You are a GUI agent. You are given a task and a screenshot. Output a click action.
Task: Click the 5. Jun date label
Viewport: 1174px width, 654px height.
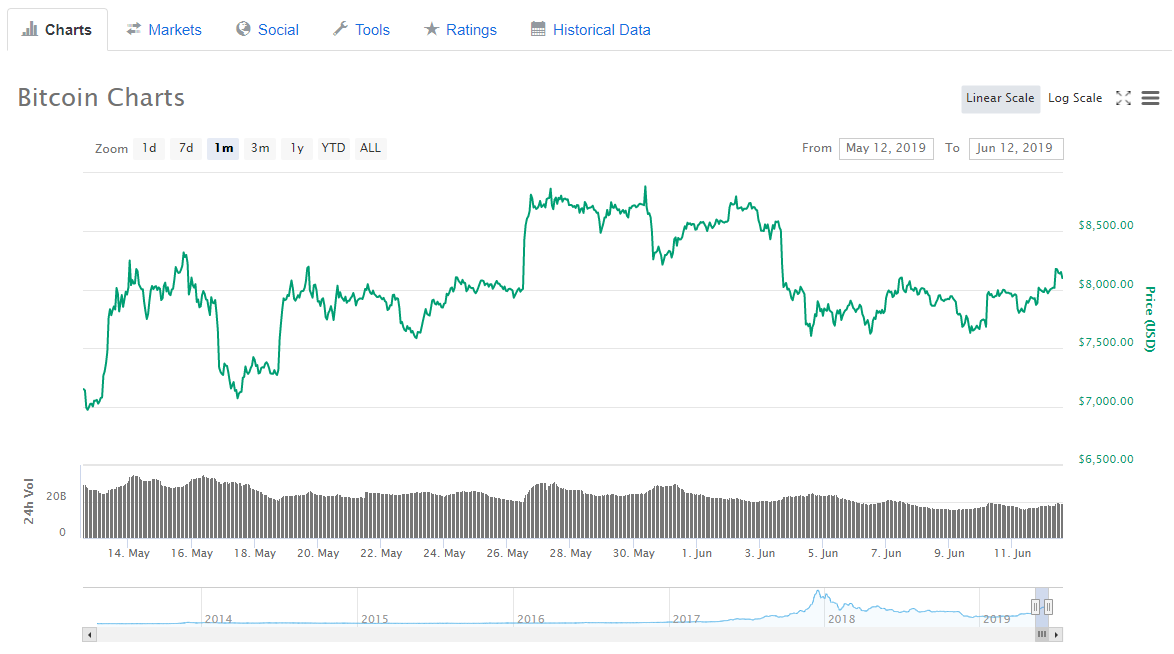[823, 554]
